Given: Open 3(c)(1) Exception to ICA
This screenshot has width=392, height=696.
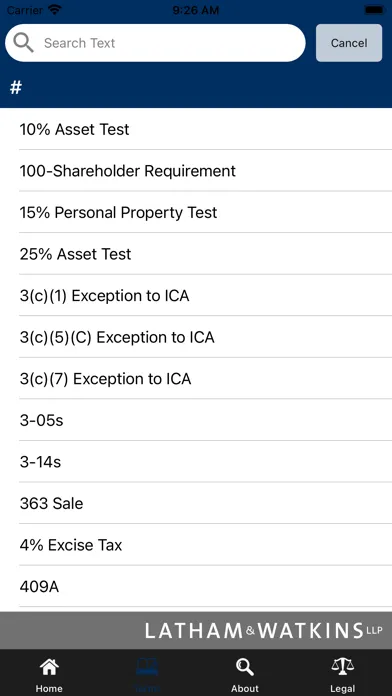Looking at the screenshot, I should (196, 295).
